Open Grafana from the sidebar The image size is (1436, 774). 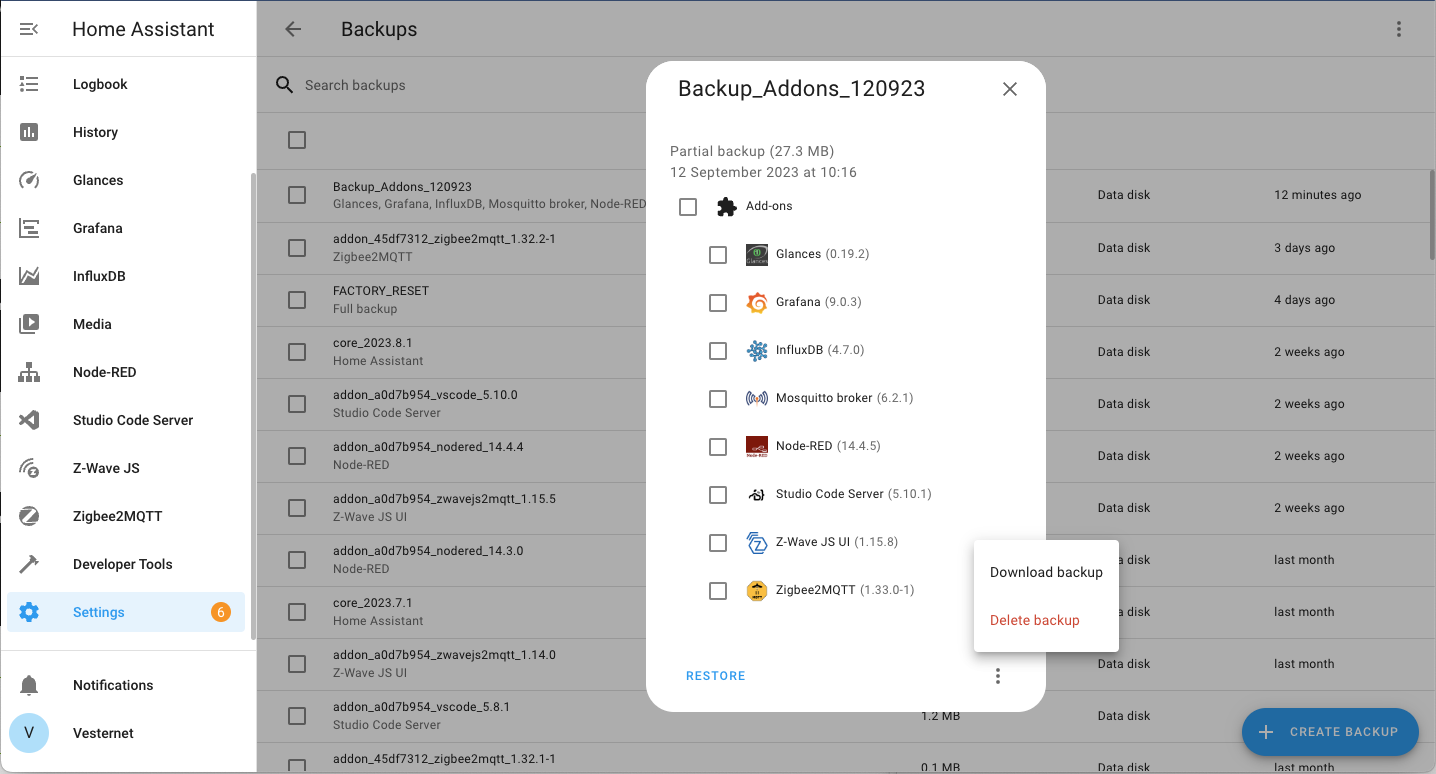click(x=126, y=228)
